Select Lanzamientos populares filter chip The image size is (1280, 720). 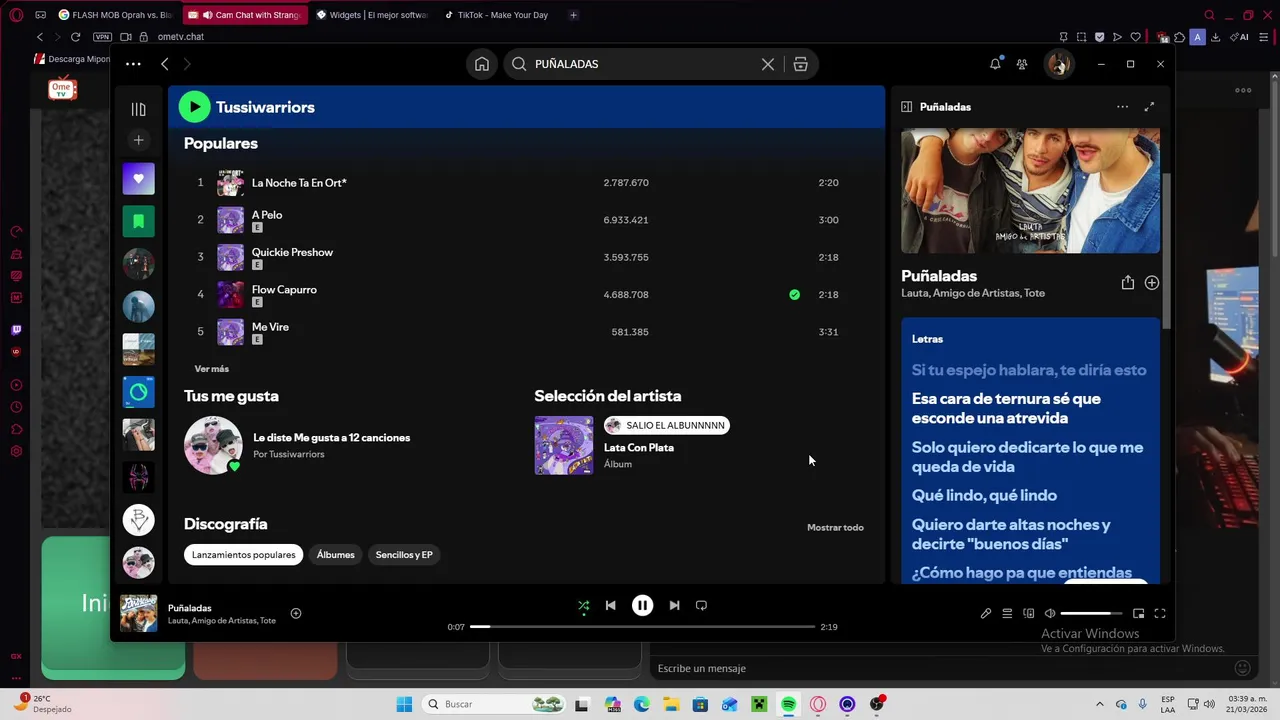click(x=244, y=555)
